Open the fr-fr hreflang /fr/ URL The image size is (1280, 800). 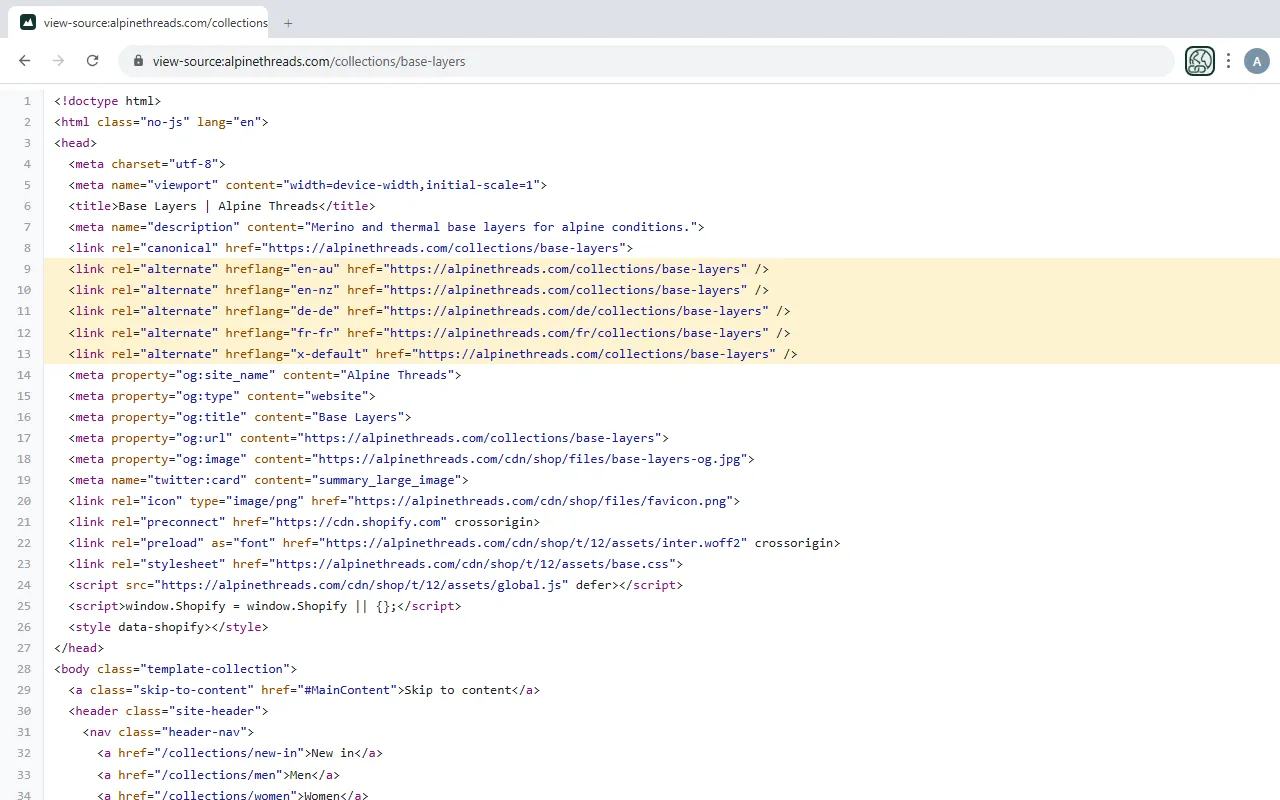[x=577, y=333]
